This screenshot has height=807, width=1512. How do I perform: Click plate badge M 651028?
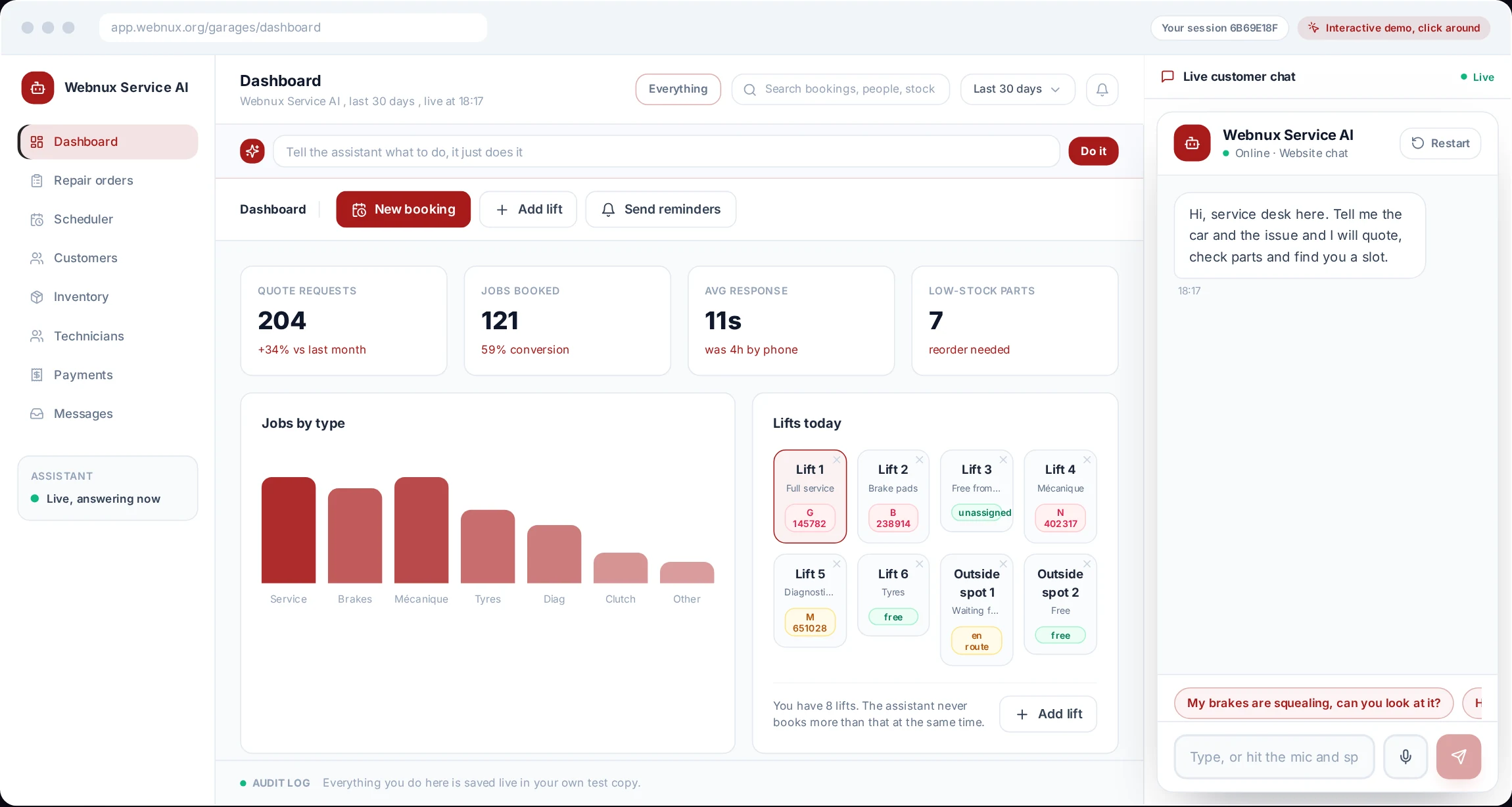(x=810, y=622)
